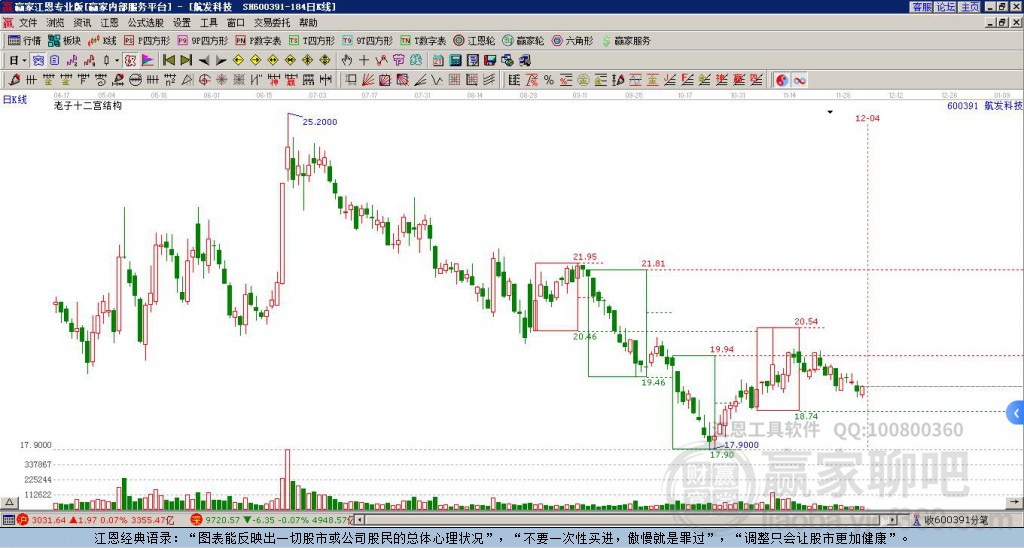Open the 帮助 menu
1024x548 pixels.
coord(308,23)
